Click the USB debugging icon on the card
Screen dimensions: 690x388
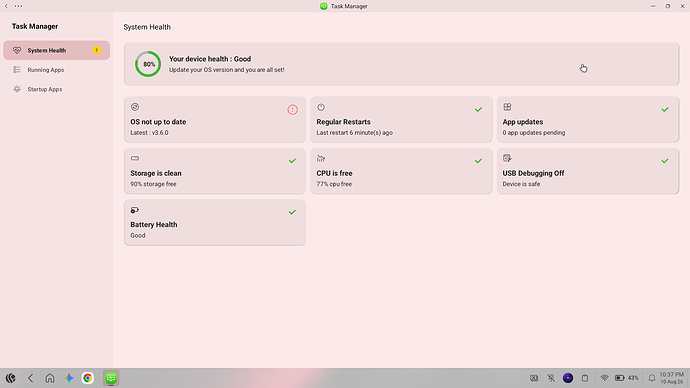507,158
